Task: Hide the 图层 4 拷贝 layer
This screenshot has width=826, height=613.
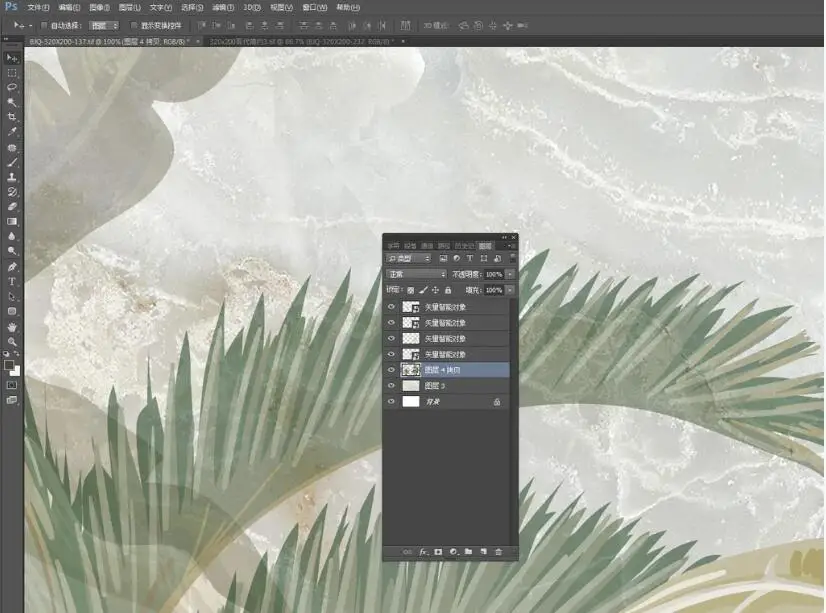Action: pos(391,370)
